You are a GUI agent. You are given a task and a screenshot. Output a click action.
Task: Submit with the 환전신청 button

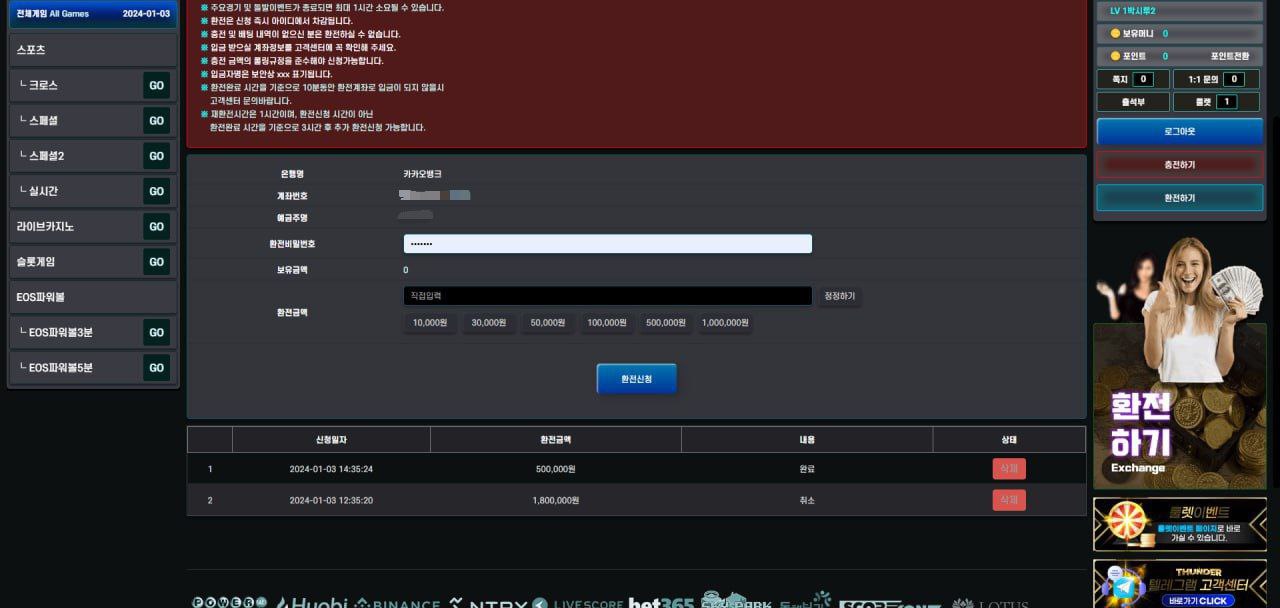(636, 379)
